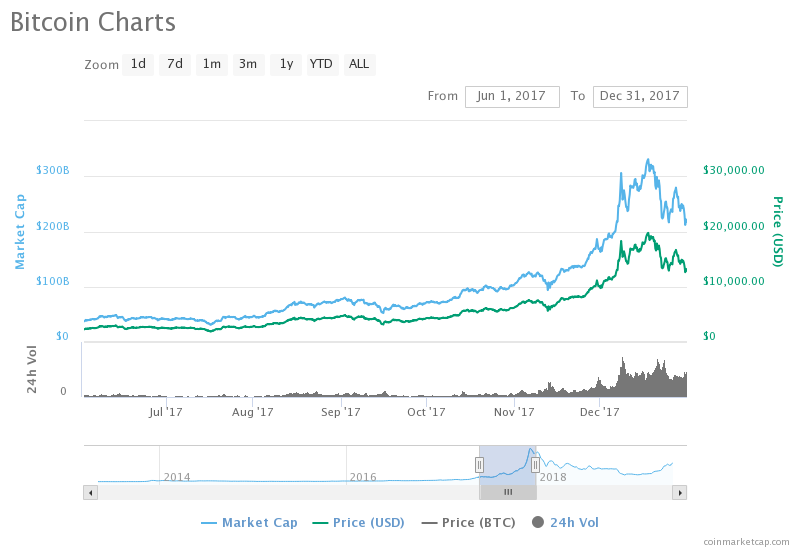
Task: Toggle the Price (BTC) series in legend
Action: [x=469, y=522]
